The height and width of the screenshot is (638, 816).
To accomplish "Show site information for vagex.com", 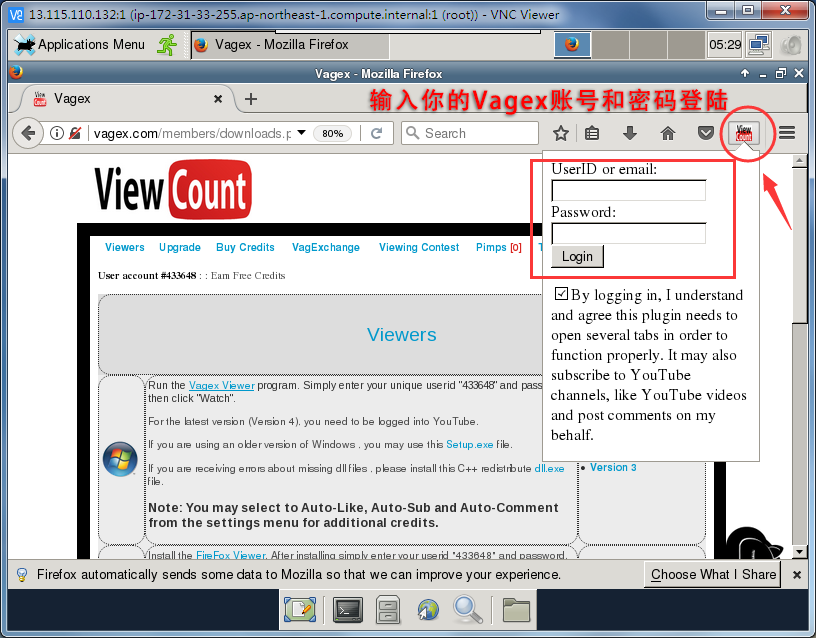I will click(x=57, y=133).
